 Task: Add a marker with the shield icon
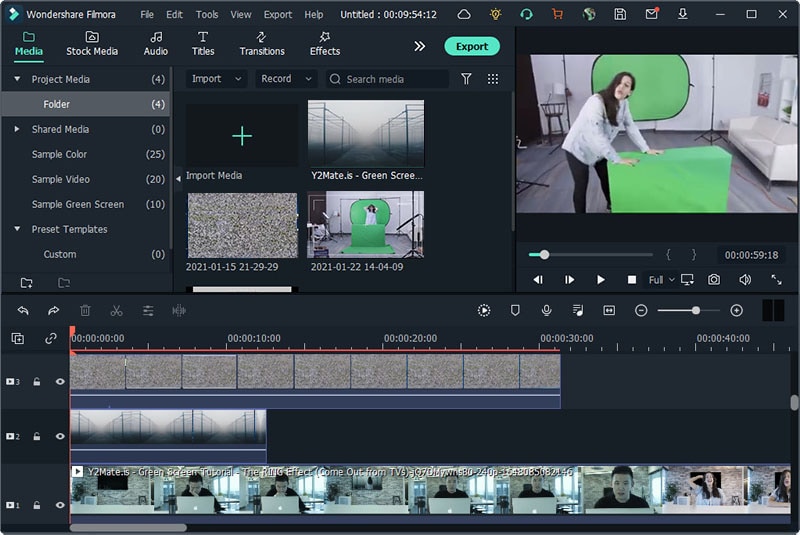pyautogui.click(x=515, y=311)
